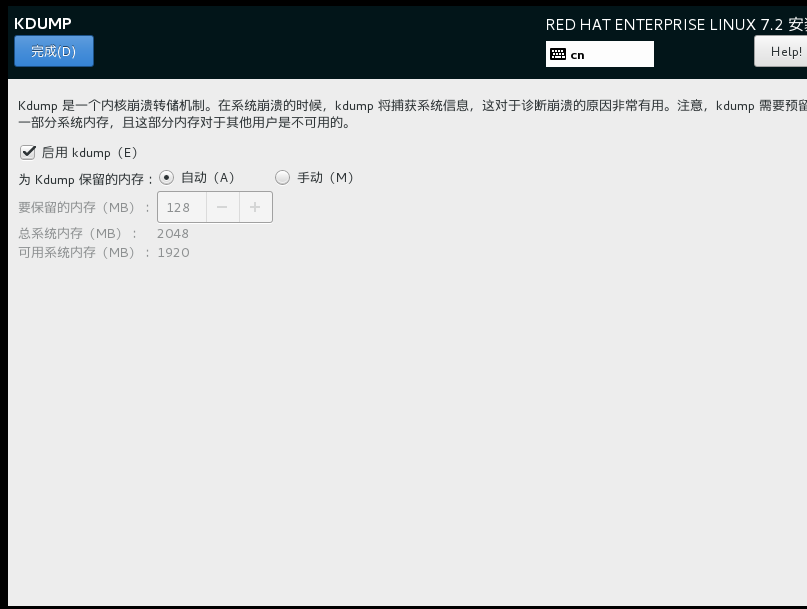This screenshot has height=609, width=807.
Task: Select the 自动 (A) radio button
Action: pyautogui.click(x=166, y=178)
